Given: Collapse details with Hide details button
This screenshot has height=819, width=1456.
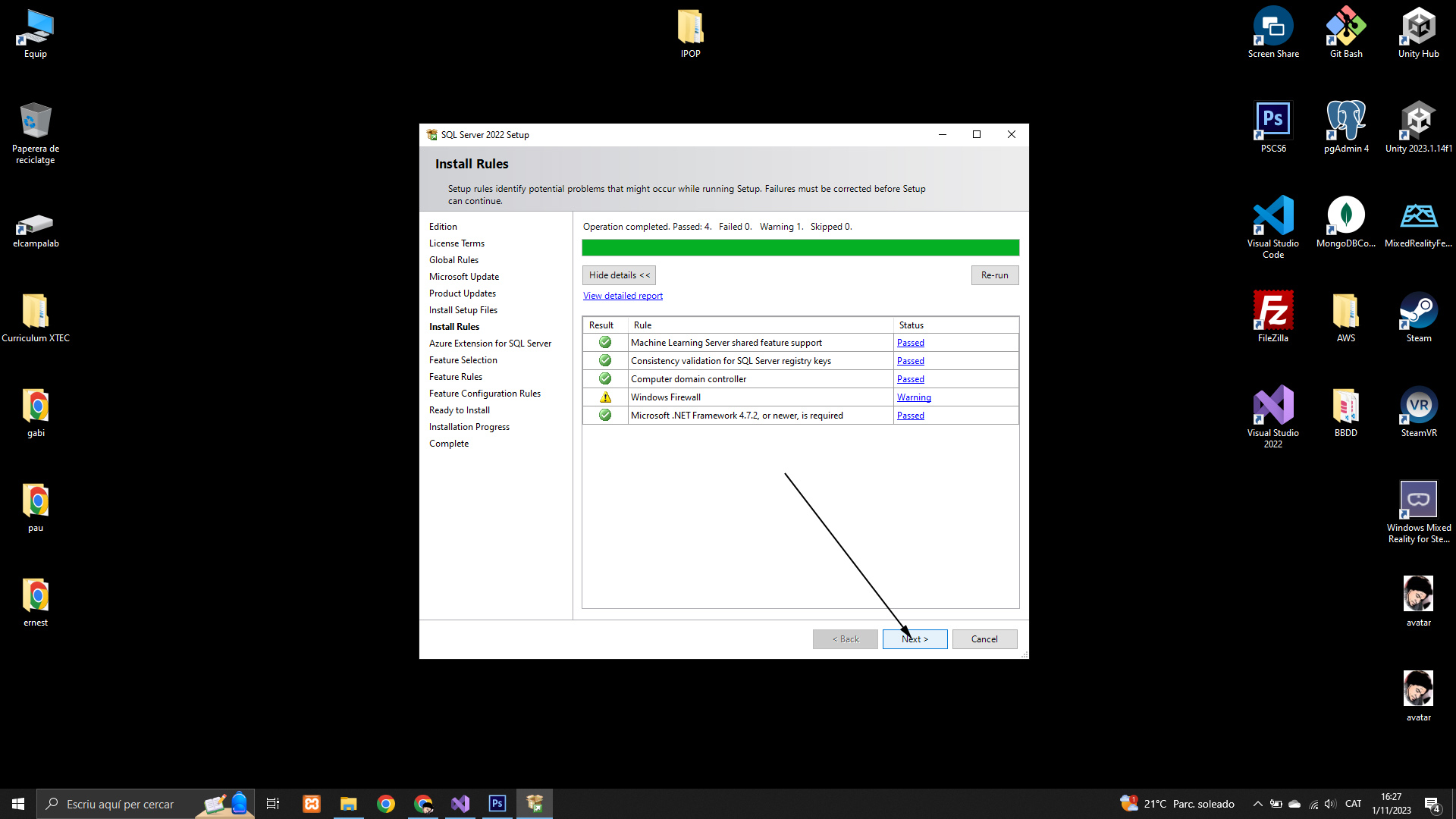Looking at the screenshot, I should tap(619, 275).
